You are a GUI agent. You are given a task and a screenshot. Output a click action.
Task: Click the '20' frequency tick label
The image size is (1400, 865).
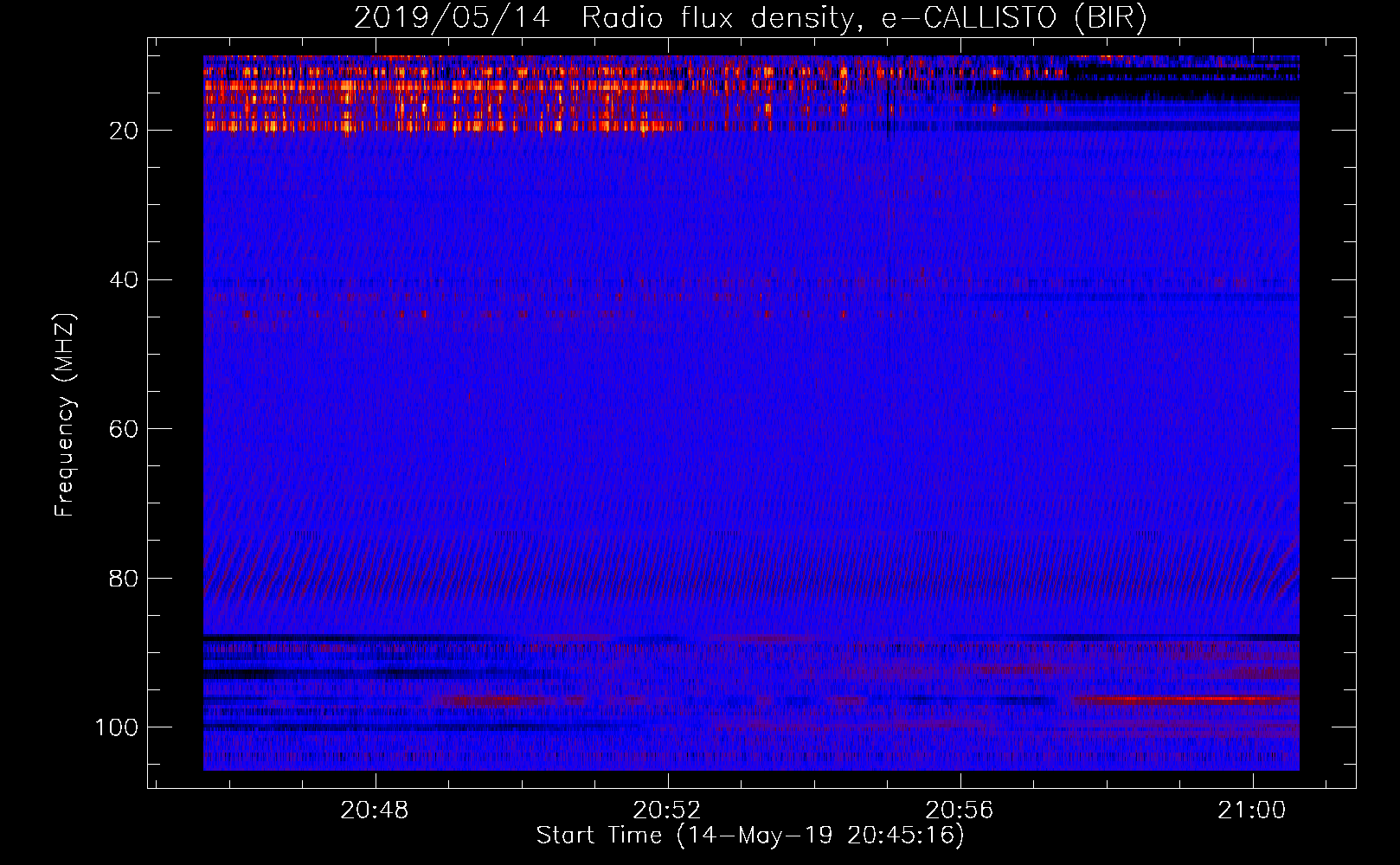coord(124,131)
